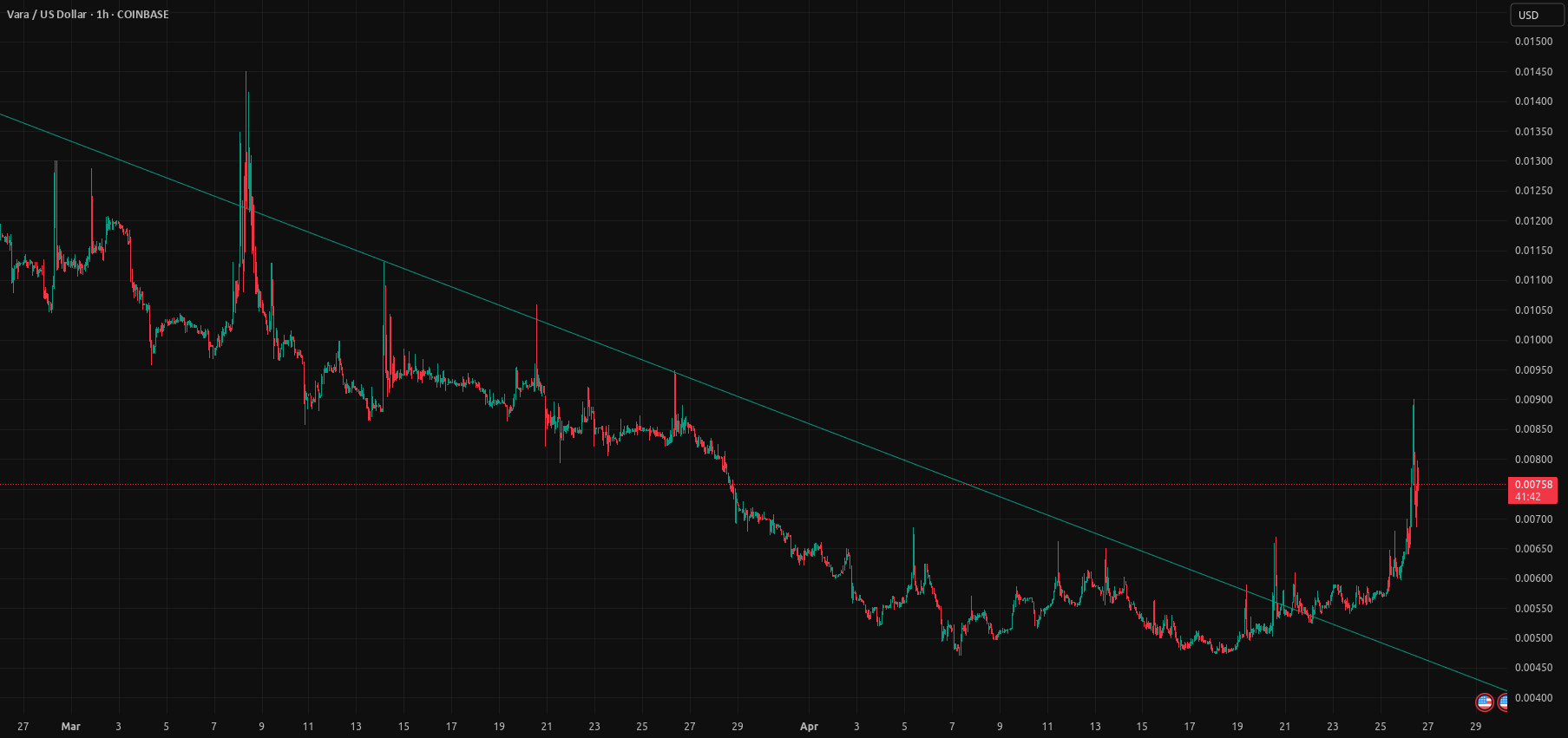Click the 0.00550 price axis label

pos(1533,609)
